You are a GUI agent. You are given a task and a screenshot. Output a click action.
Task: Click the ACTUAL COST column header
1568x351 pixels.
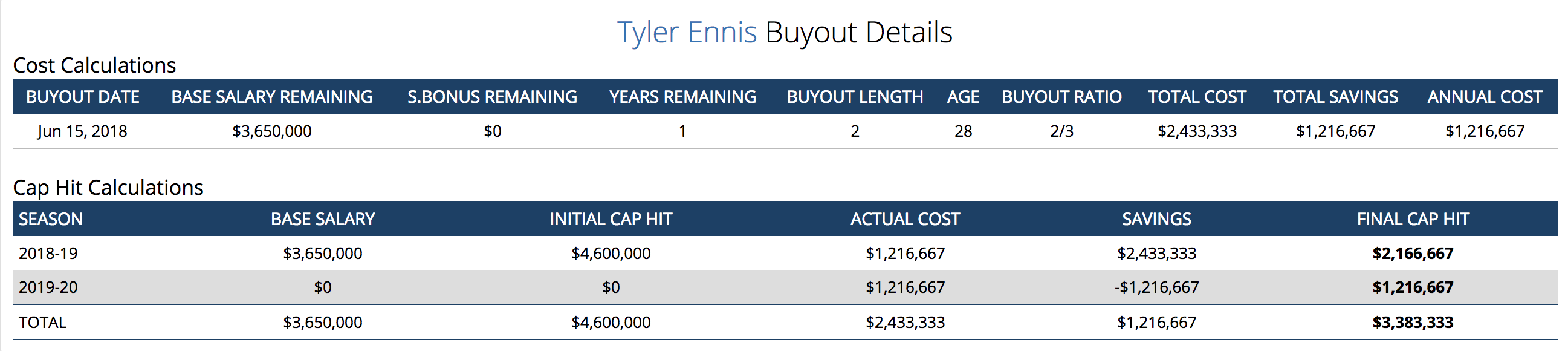pyautogui.click(x=904, y=219)
